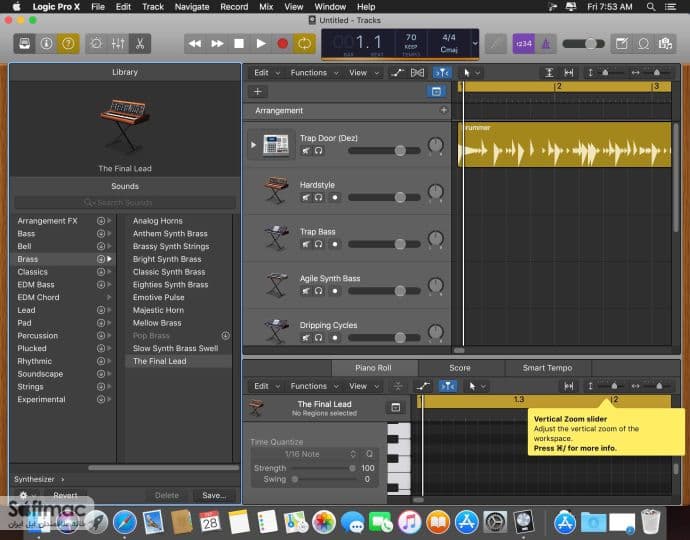Start recording with the Record button
This screenshot has height=540, width=690.
point(283,44)
